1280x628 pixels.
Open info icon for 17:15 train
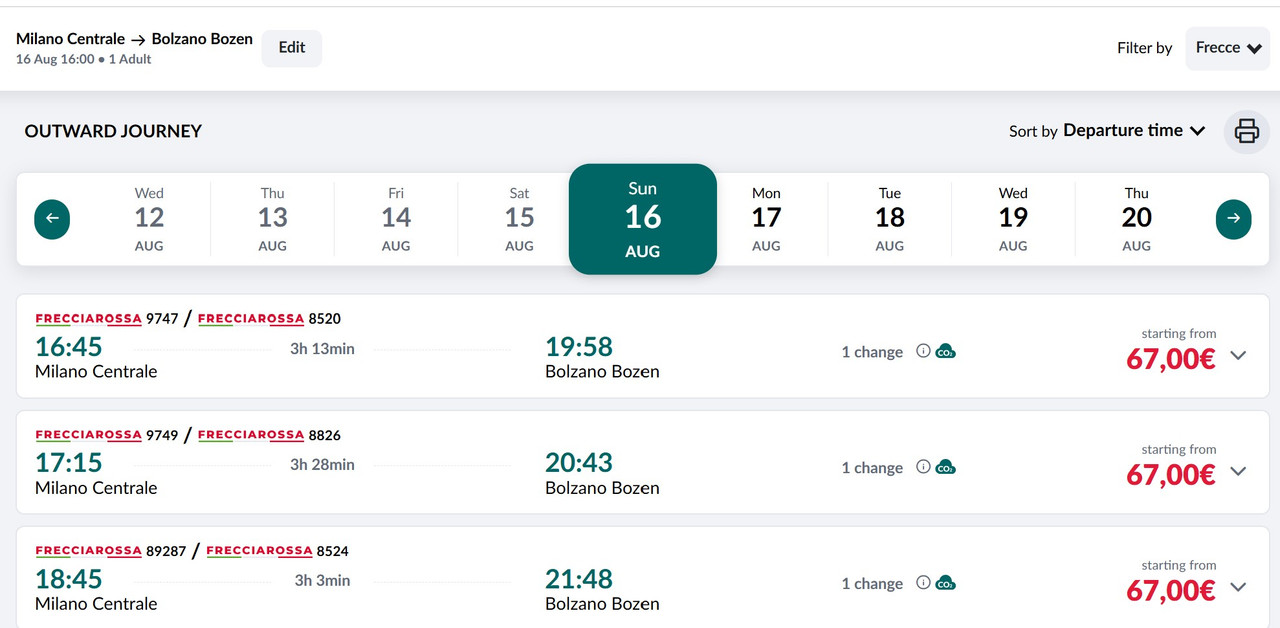[923, 467]
